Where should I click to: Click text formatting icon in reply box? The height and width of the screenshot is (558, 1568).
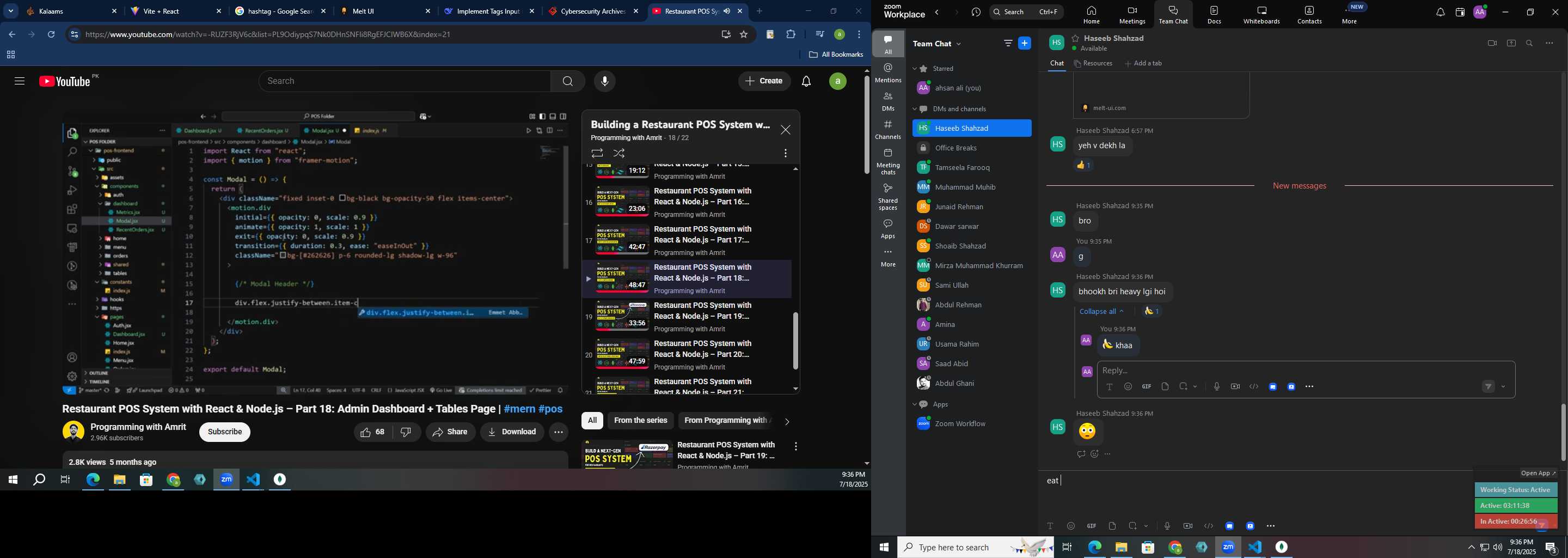tap(1110, 387)
